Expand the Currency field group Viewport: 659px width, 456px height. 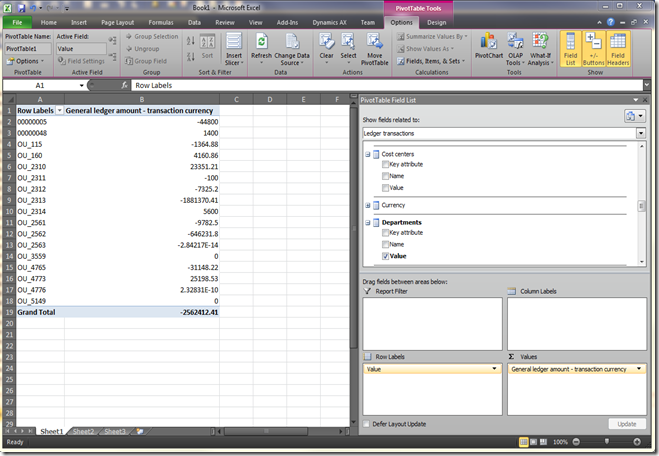click(368, 205)
